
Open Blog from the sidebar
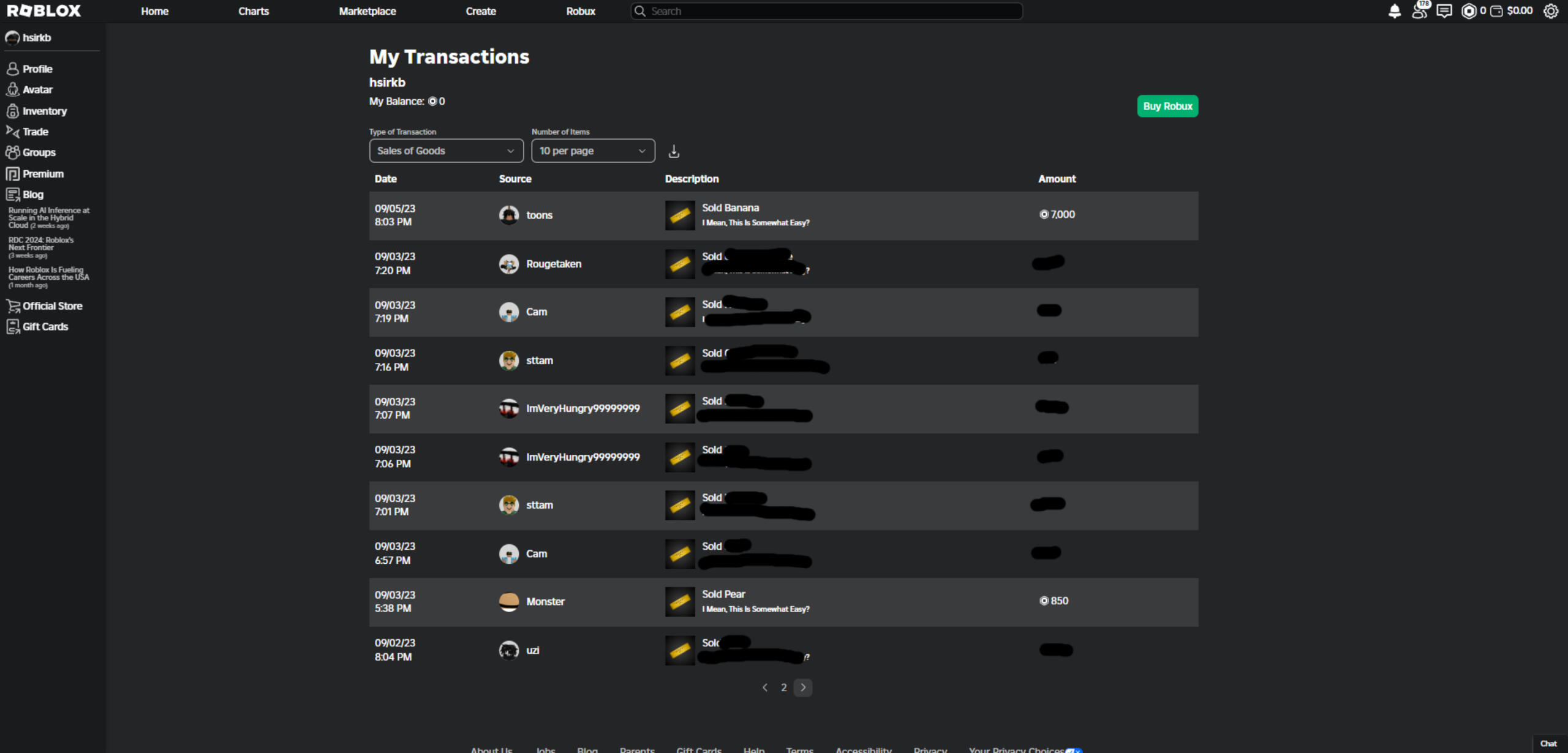tap(24, 195)
